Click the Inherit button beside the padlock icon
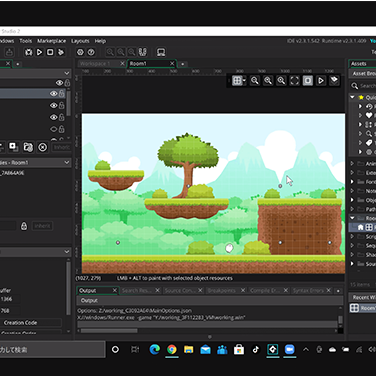Viewport: 376px width, 376px height. tap(42, 226)
